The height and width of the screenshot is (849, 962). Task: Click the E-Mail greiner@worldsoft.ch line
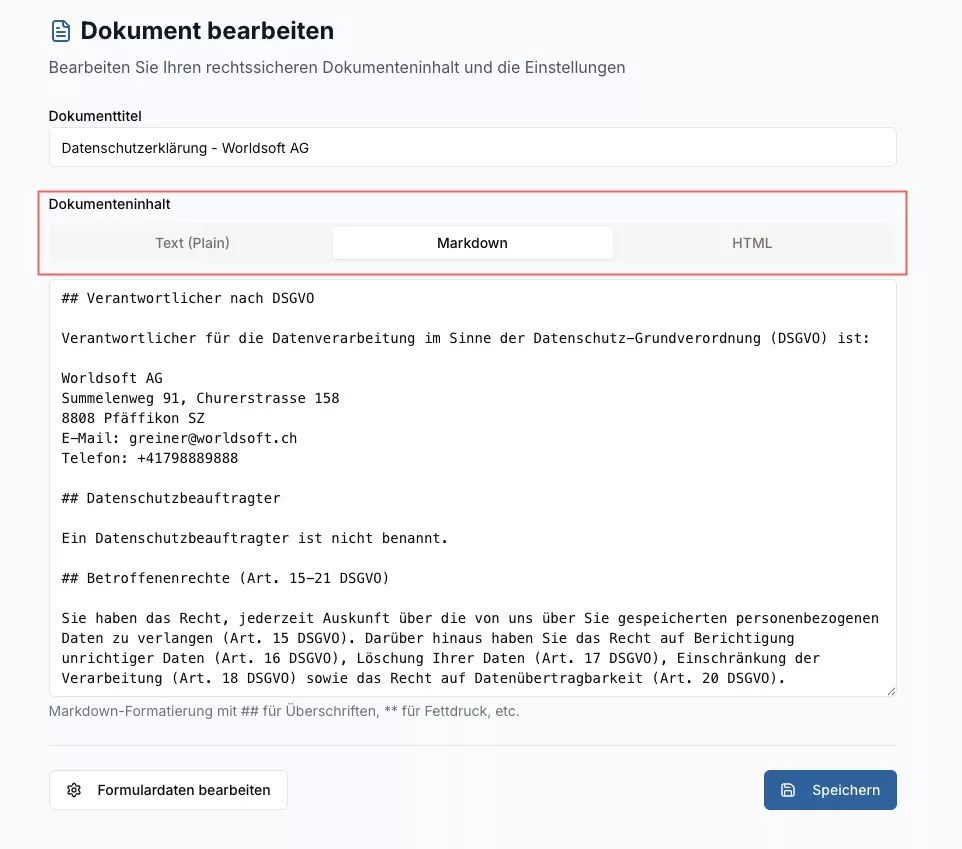(x=179, y=438)
